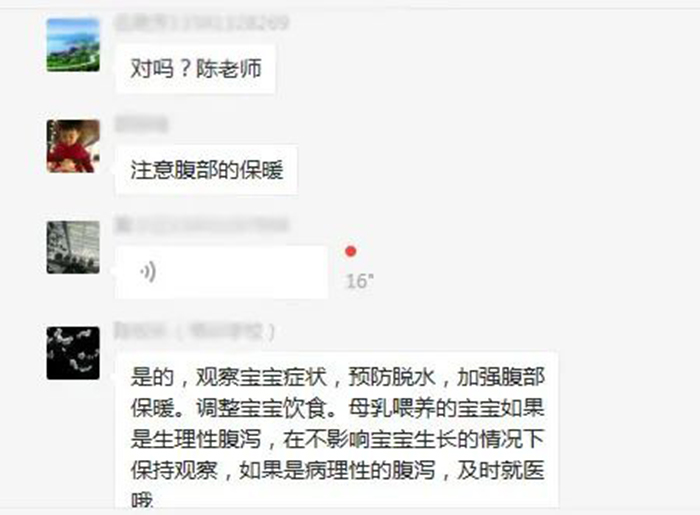Click the blurred sender name above '对吗?陈老师'
700x515 pixels.
[x=202, y=23]
